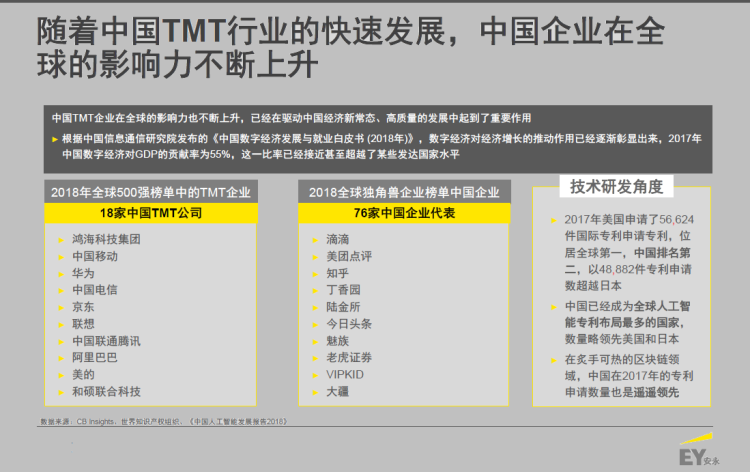750x472 pixels.
Task: Click the source footnote '数据来源：CB Insights'
Action: click(x=164, y=421)
